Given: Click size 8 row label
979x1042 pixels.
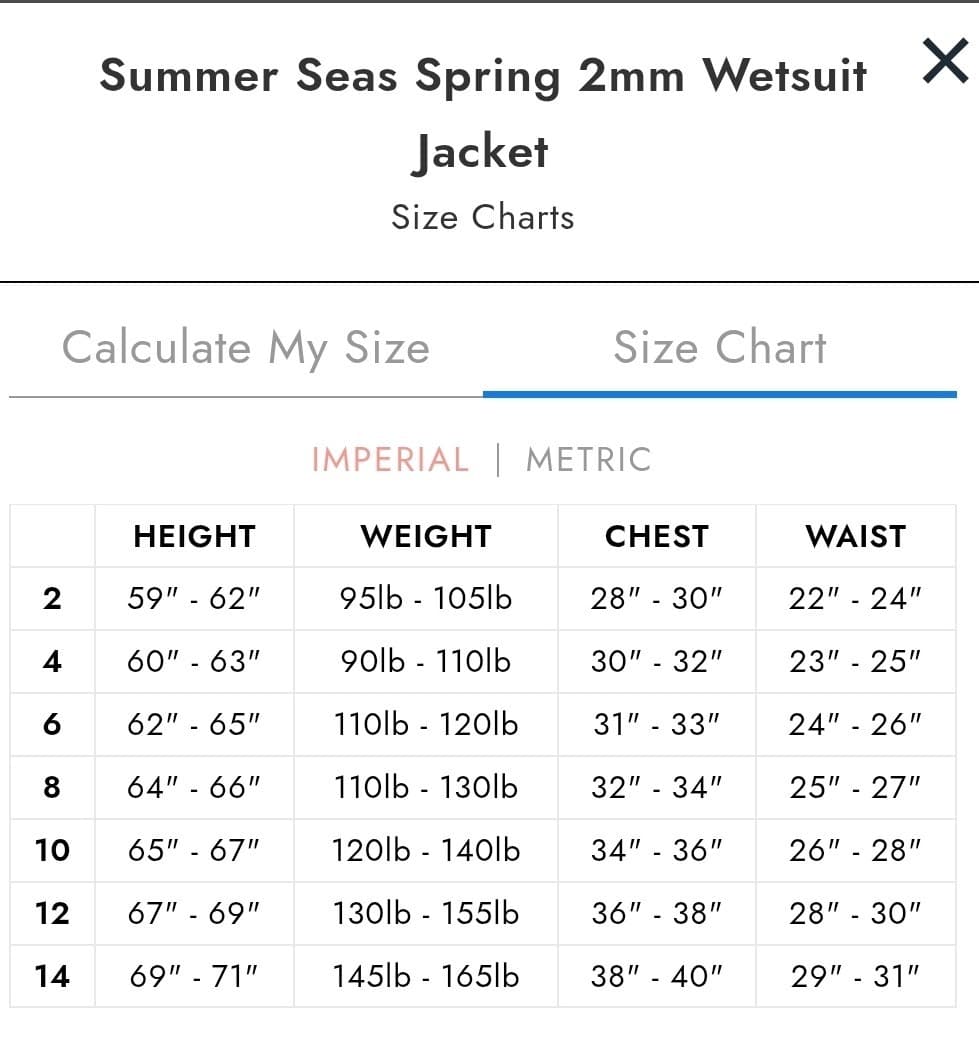Looking at the screenshot, I should [53, 787].
